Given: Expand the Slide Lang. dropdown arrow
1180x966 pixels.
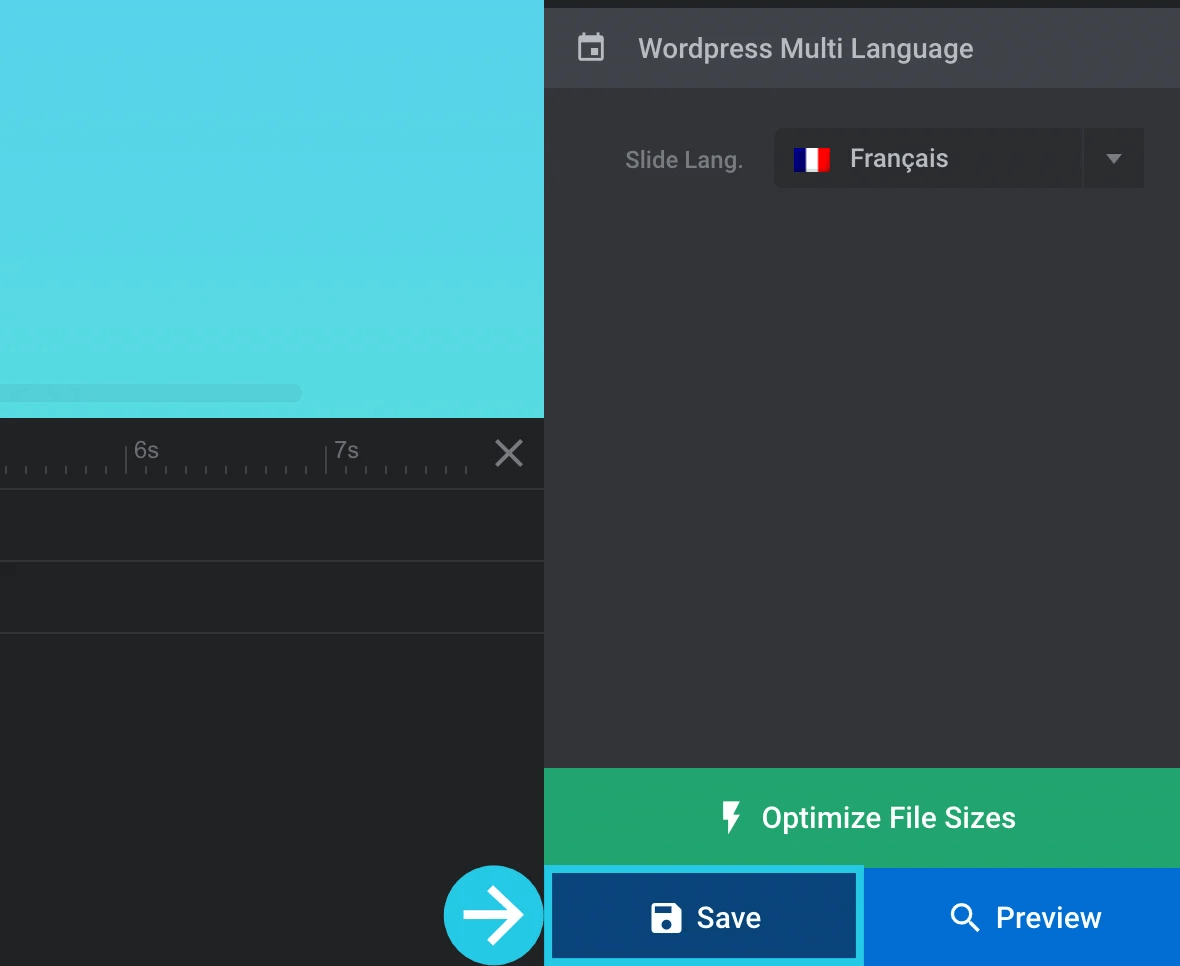Looking at the screenshot, I should tap(1113, 159).
